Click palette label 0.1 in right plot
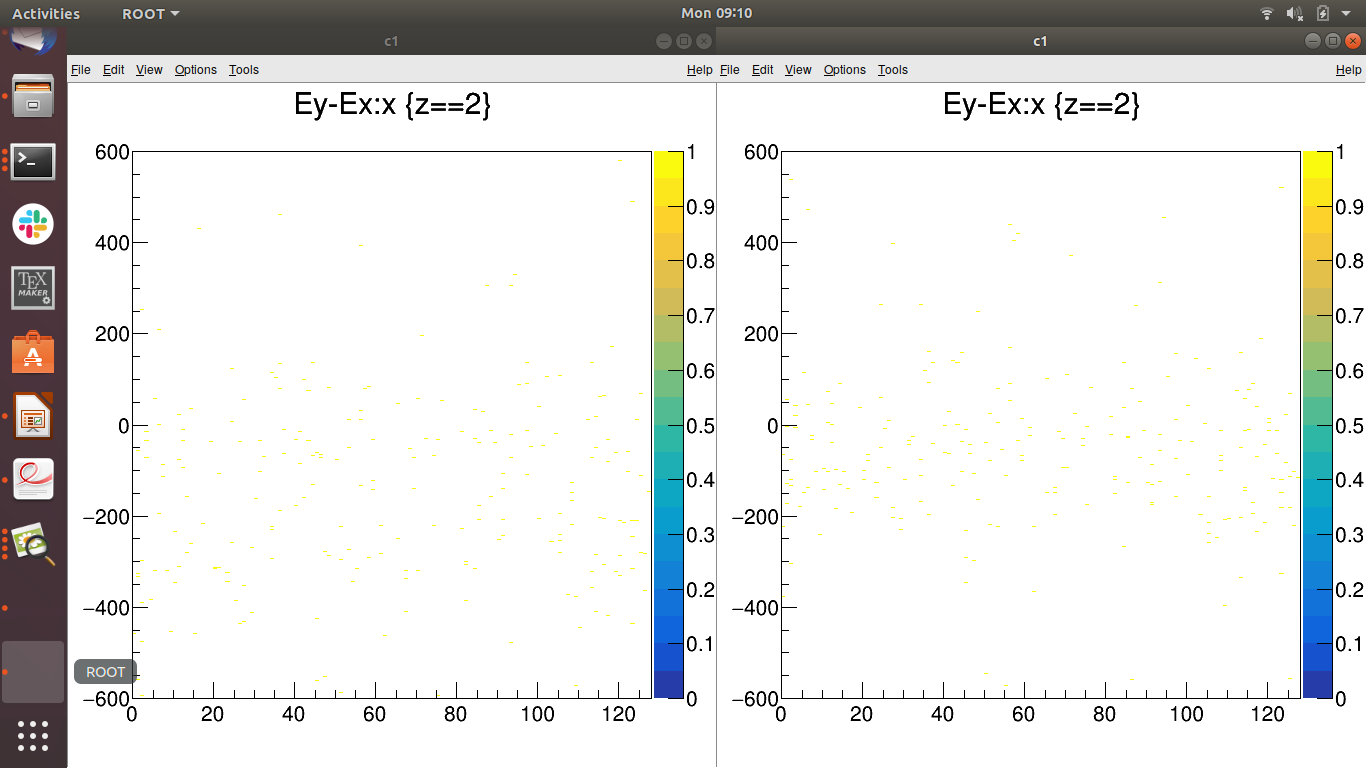 pos(1349,644)
